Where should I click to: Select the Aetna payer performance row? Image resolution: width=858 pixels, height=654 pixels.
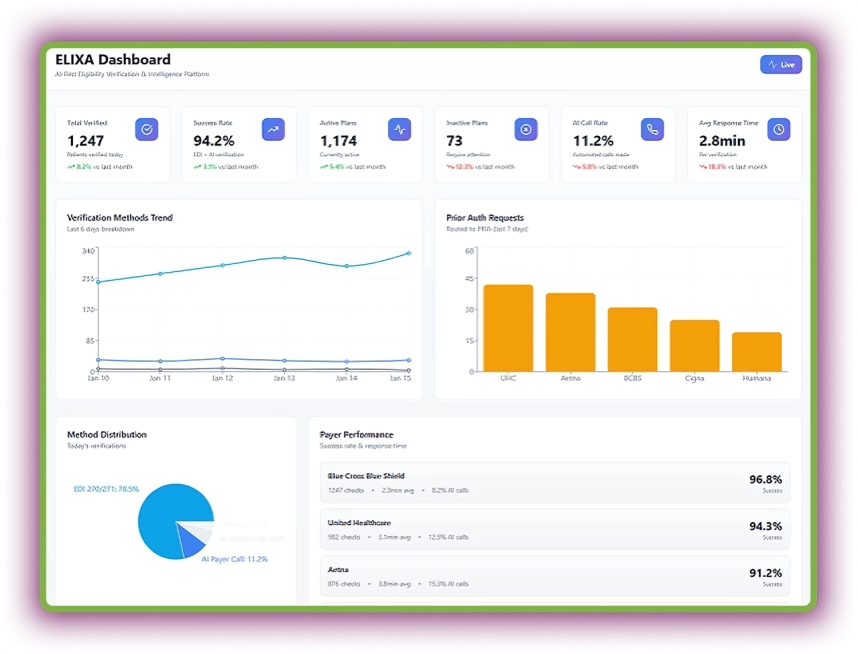coord(554,577)
